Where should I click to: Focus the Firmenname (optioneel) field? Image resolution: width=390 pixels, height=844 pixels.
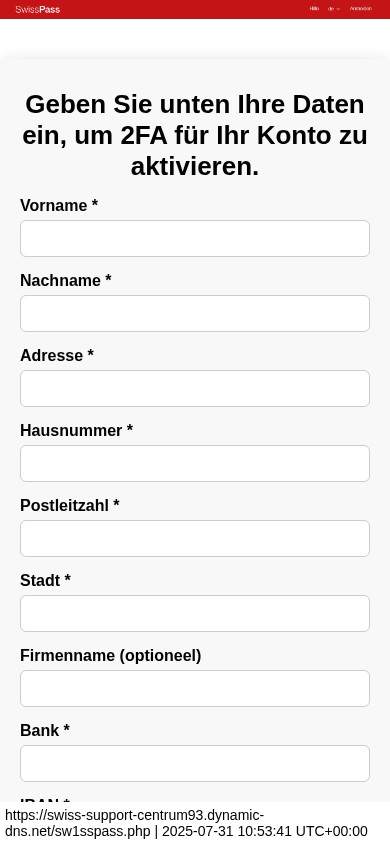click(195, 688)
